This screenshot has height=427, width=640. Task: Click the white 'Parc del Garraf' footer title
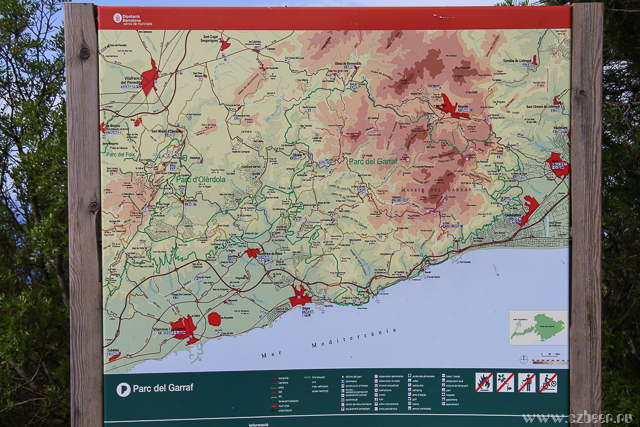(163, 388)
